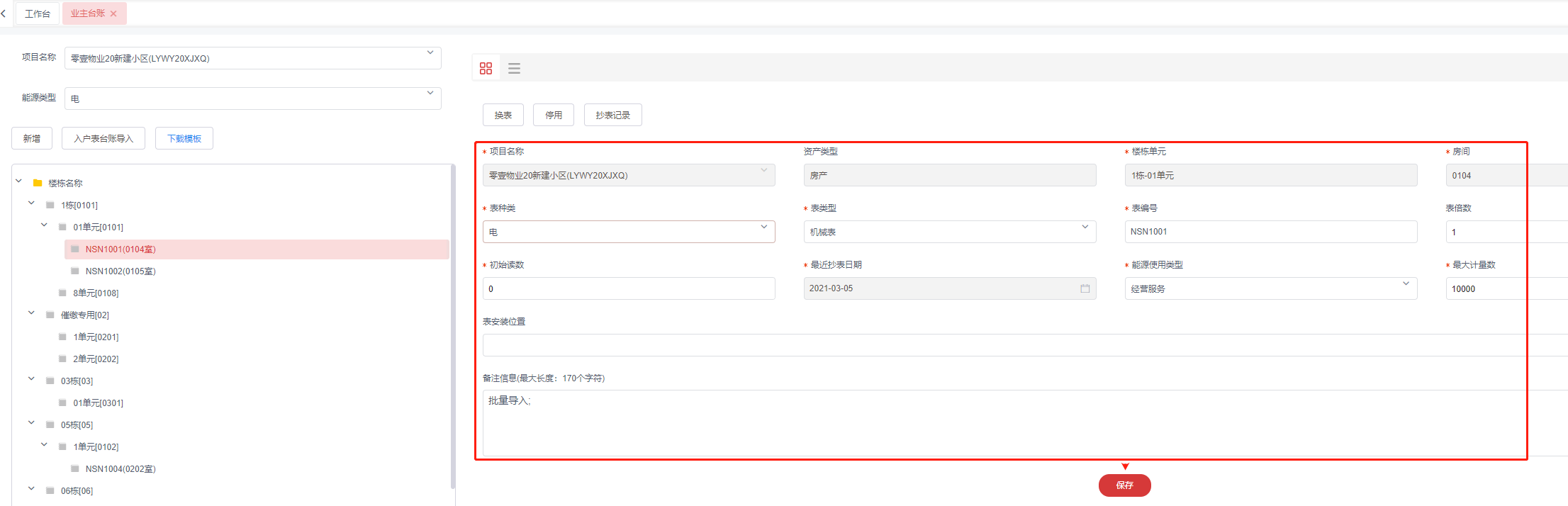Screen dimensions: 1568x506
Task: Click the tree panel vertical scrollbar
Action: pos(453,326)
